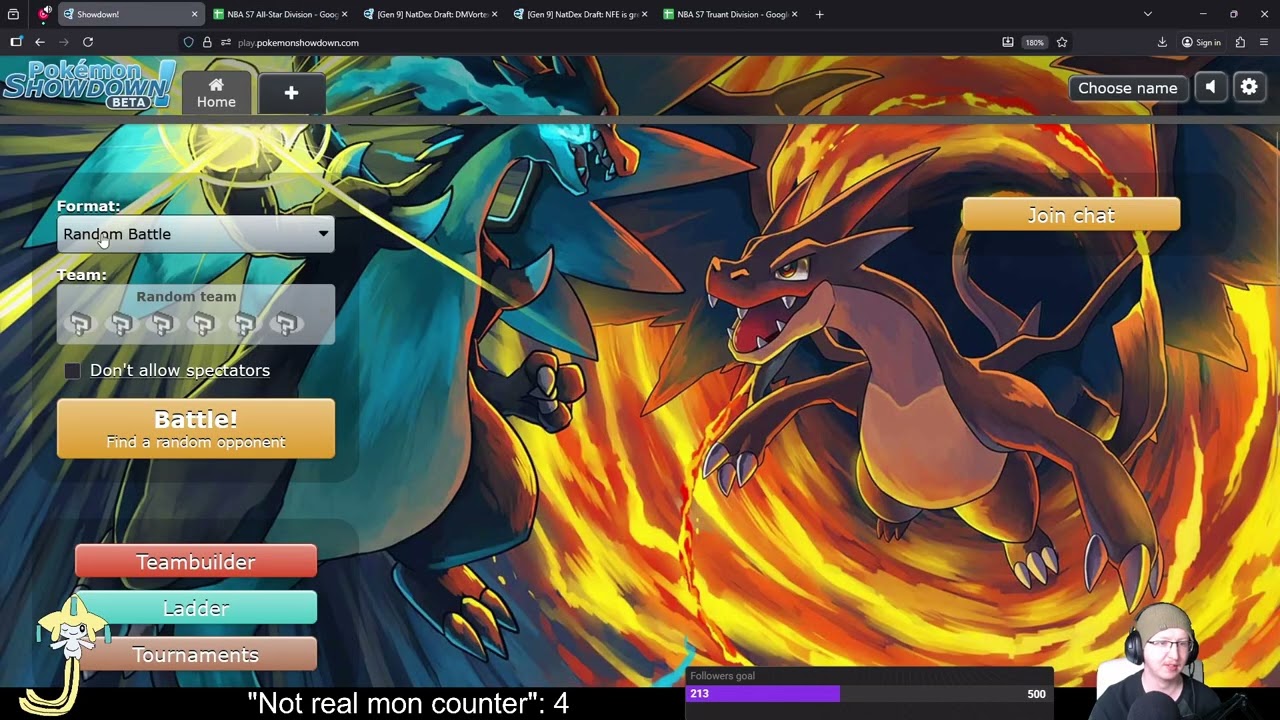The width and height of the screenshot is (1280, 720).
Task: Click the plus tab to add room
Action: [x=291, y=93]
